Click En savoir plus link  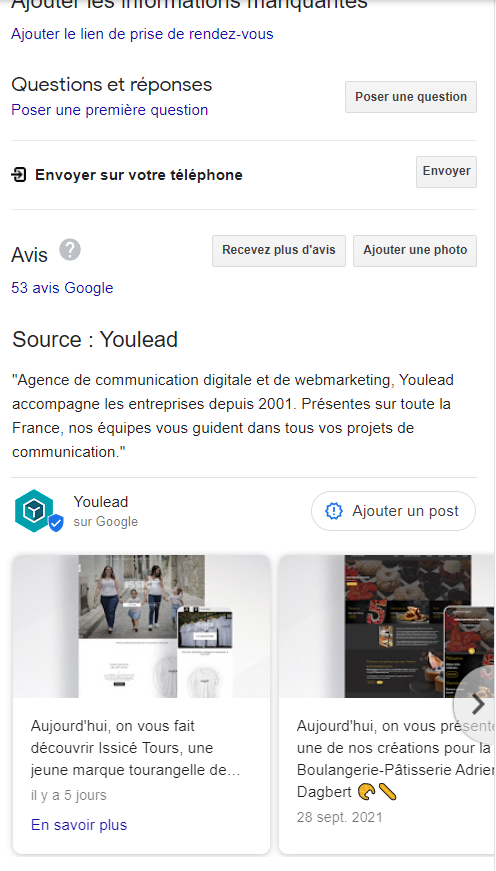tap(79, 825)
